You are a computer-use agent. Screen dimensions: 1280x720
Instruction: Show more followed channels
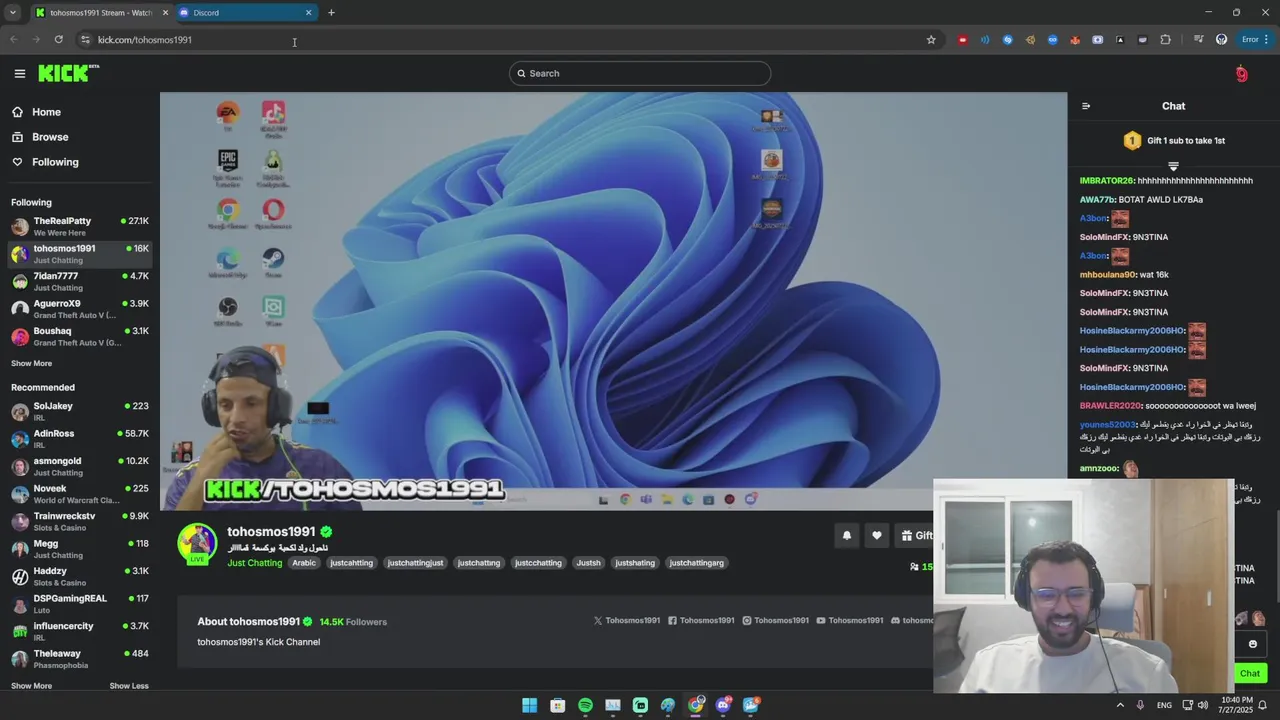[31, 363]
